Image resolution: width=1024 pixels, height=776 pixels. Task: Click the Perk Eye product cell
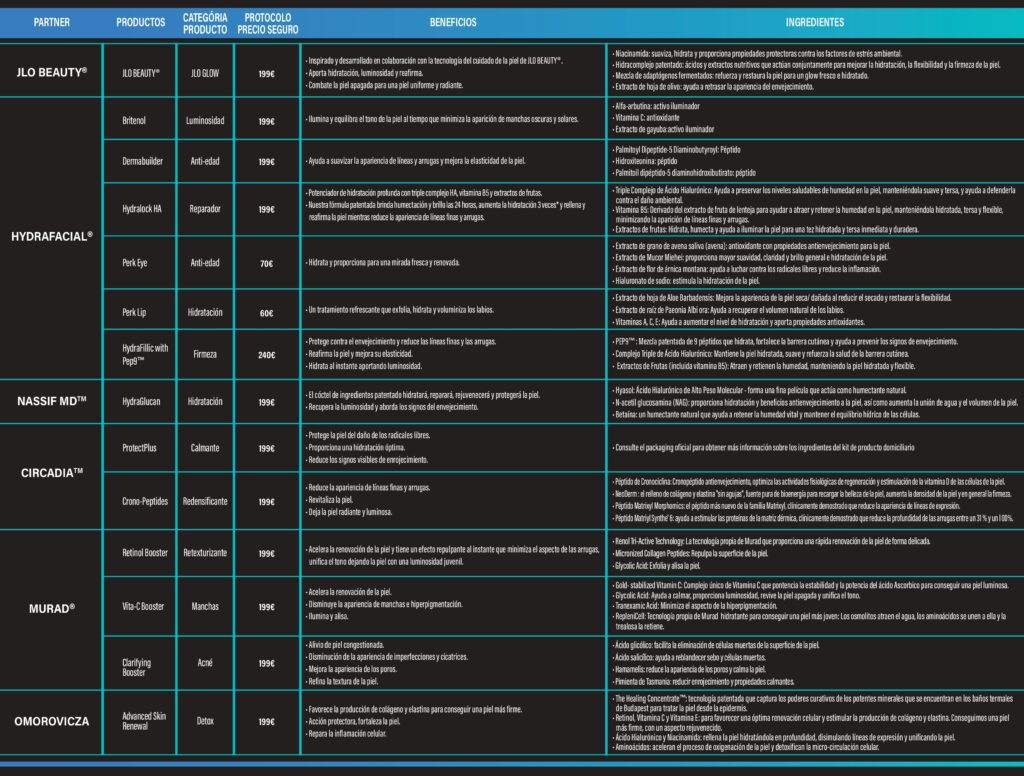(140, 263)
